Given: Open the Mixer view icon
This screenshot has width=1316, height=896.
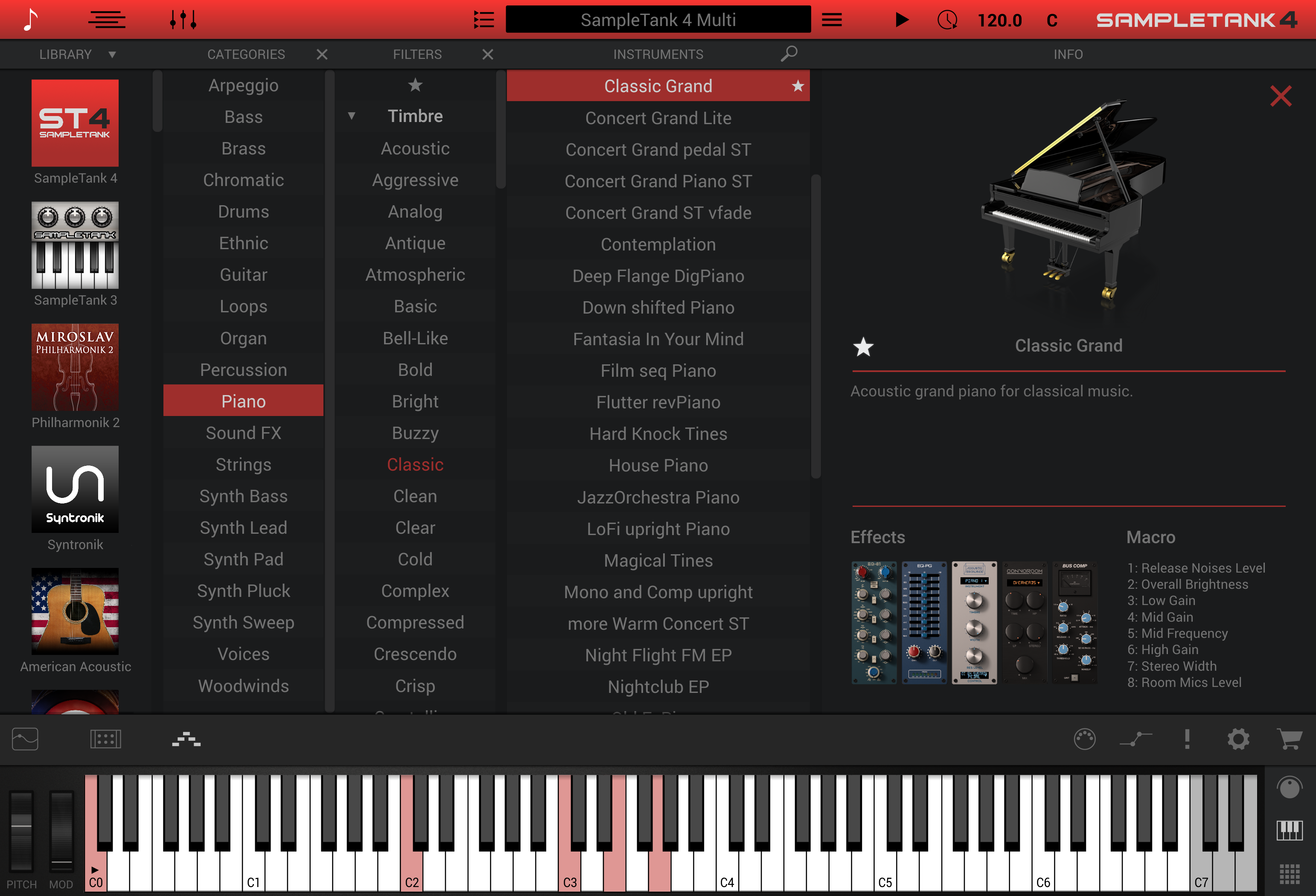Looking at the screenshot, I should (182, 19).
